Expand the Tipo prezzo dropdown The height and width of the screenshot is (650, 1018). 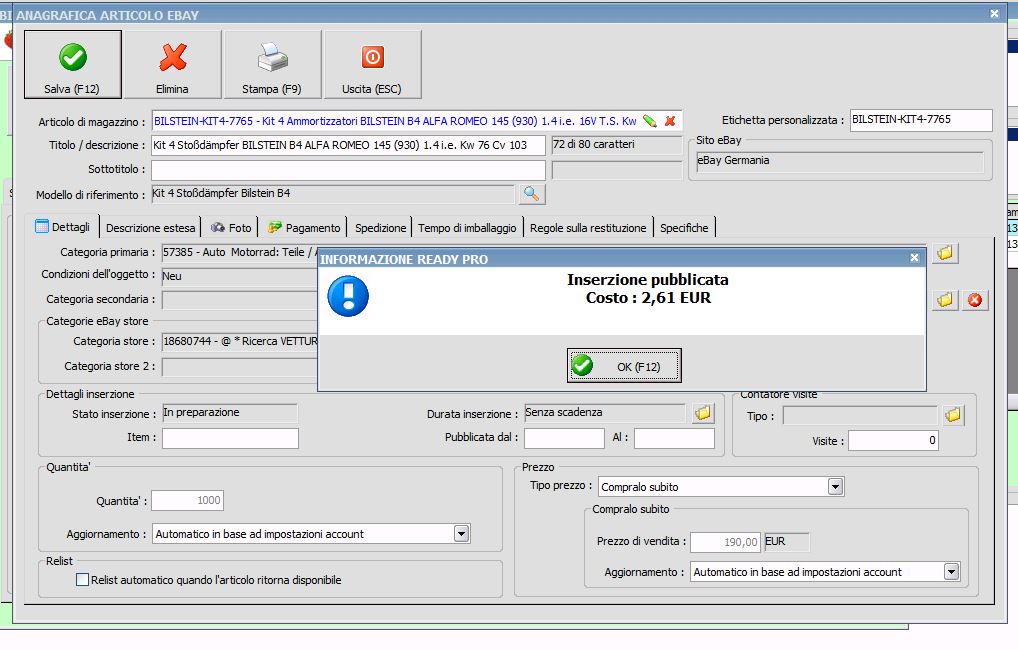[836, 486]
